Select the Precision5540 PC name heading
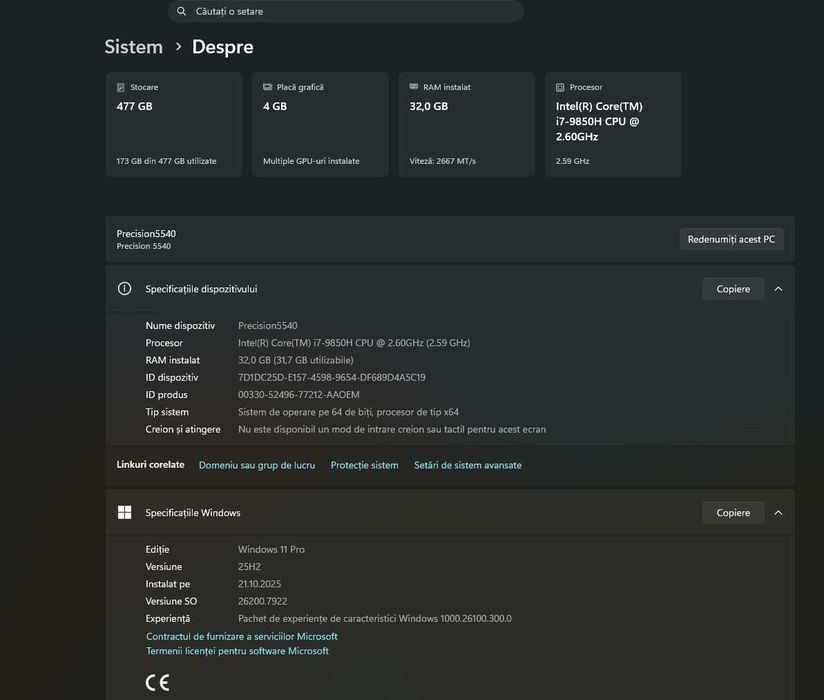 pyautogui.click(x=146, y=234)
